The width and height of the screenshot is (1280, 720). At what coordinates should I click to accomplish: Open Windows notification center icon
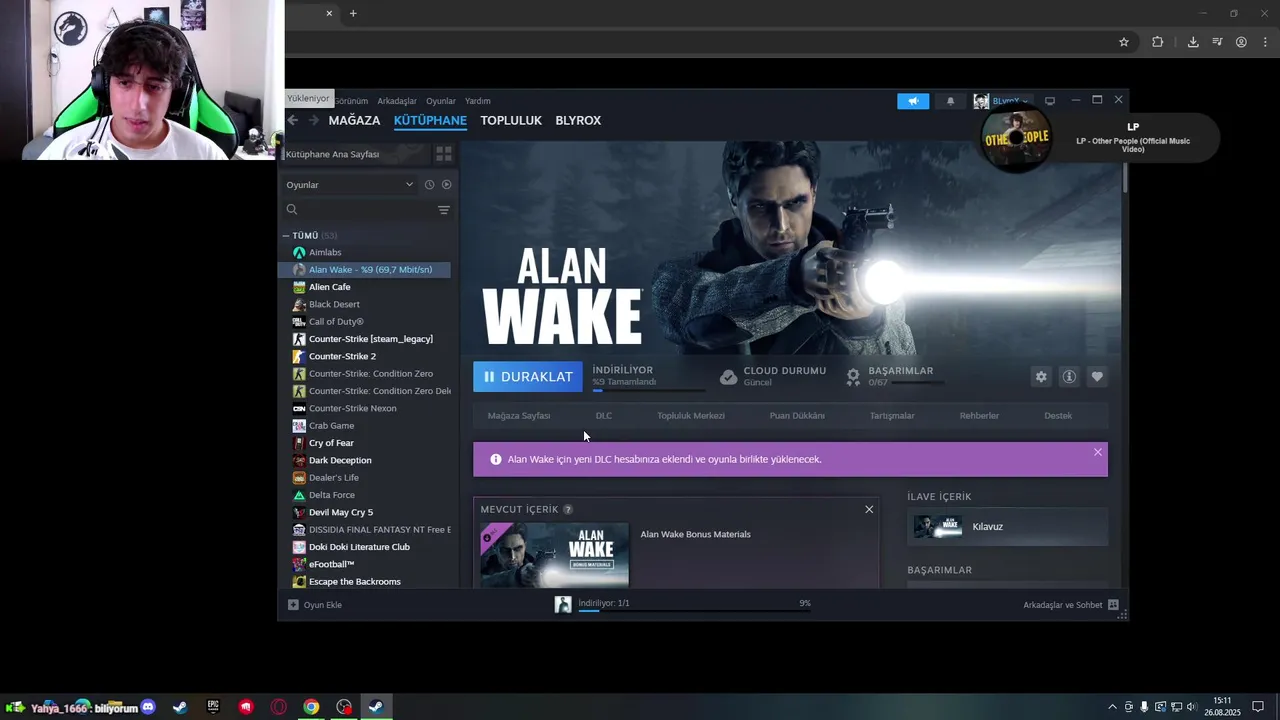pos(1258,707)
